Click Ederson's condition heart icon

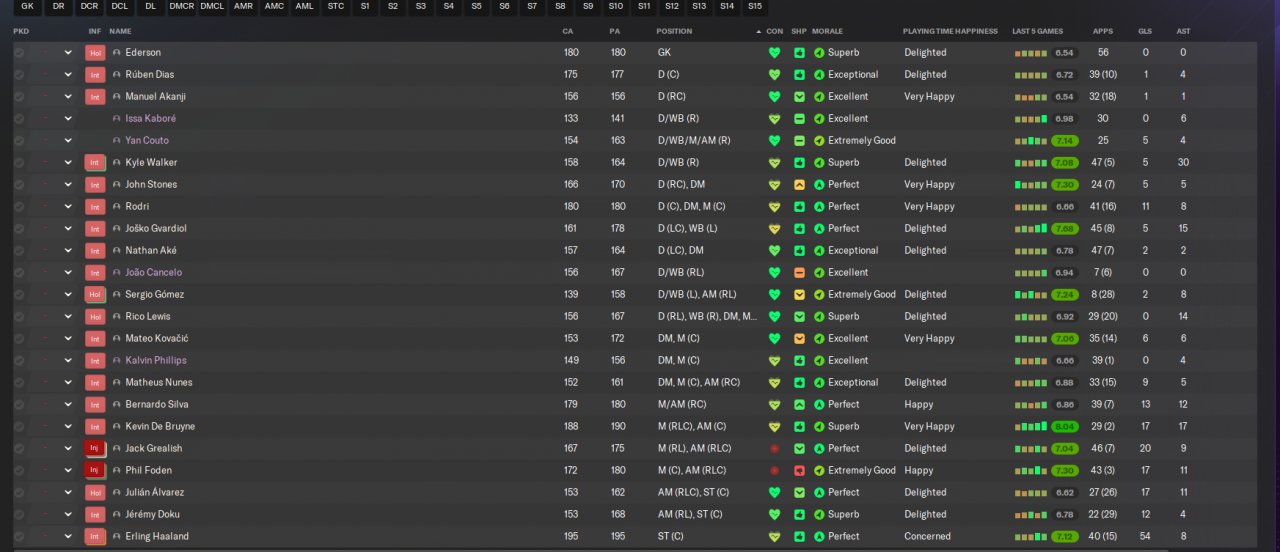click(774, 52)
